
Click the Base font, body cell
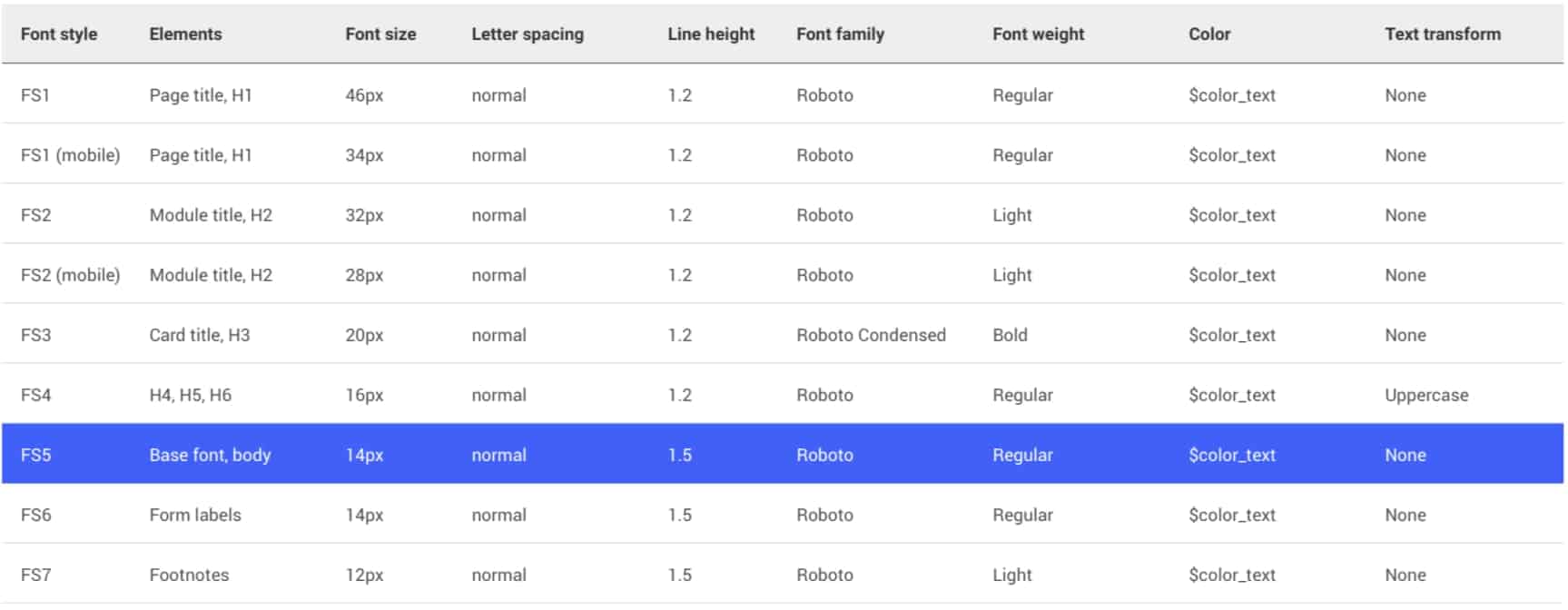(x=210, y=455)
